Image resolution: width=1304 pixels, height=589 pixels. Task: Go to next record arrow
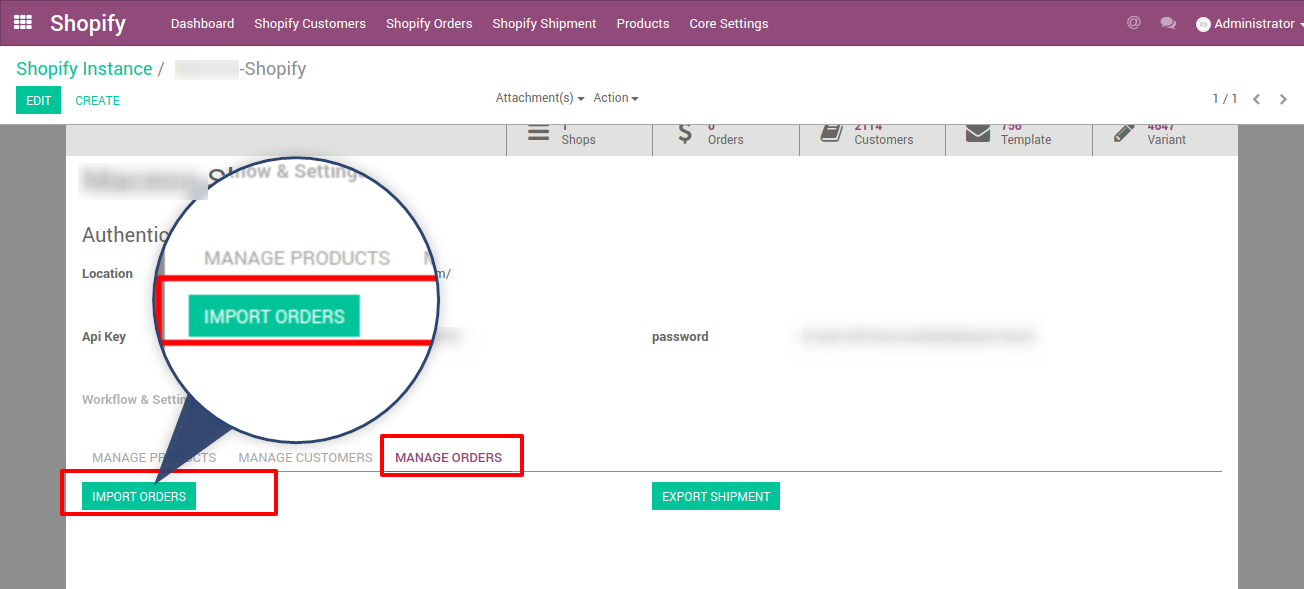click(x=1284, y=99)
